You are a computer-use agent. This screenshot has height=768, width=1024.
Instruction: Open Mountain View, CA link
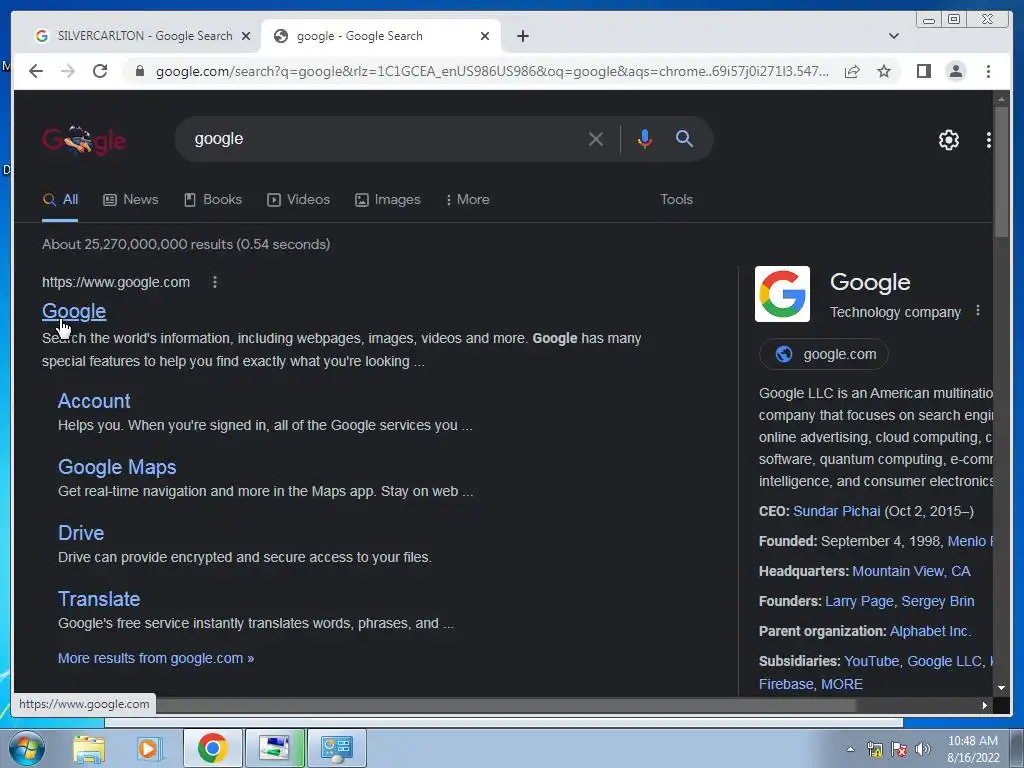tap(911, 571)
